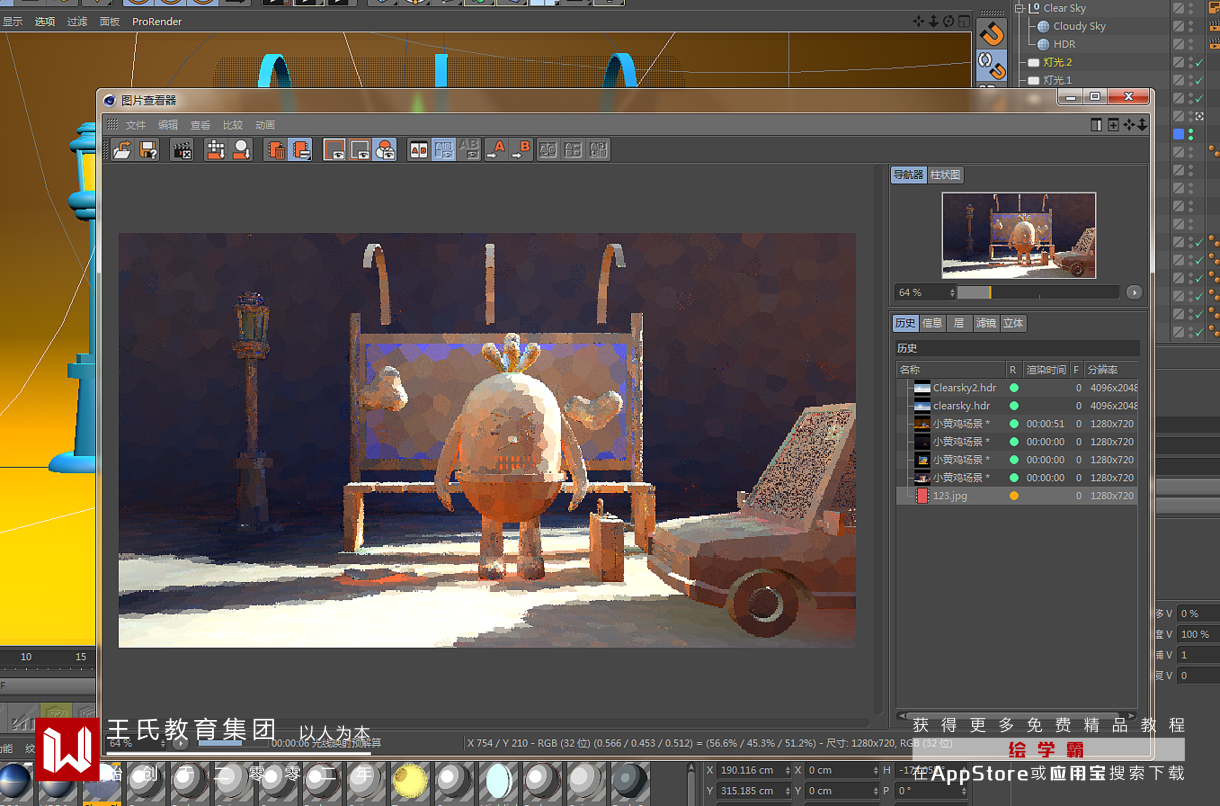Click the snap magnet icon in main window

point(991,34)
